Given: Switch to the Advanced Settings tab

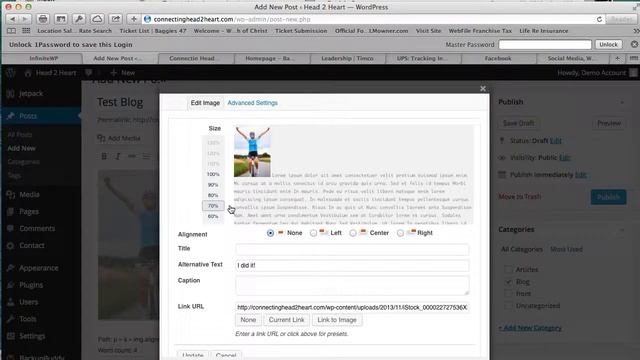Looking at the screenshot, I should [253, 103].
